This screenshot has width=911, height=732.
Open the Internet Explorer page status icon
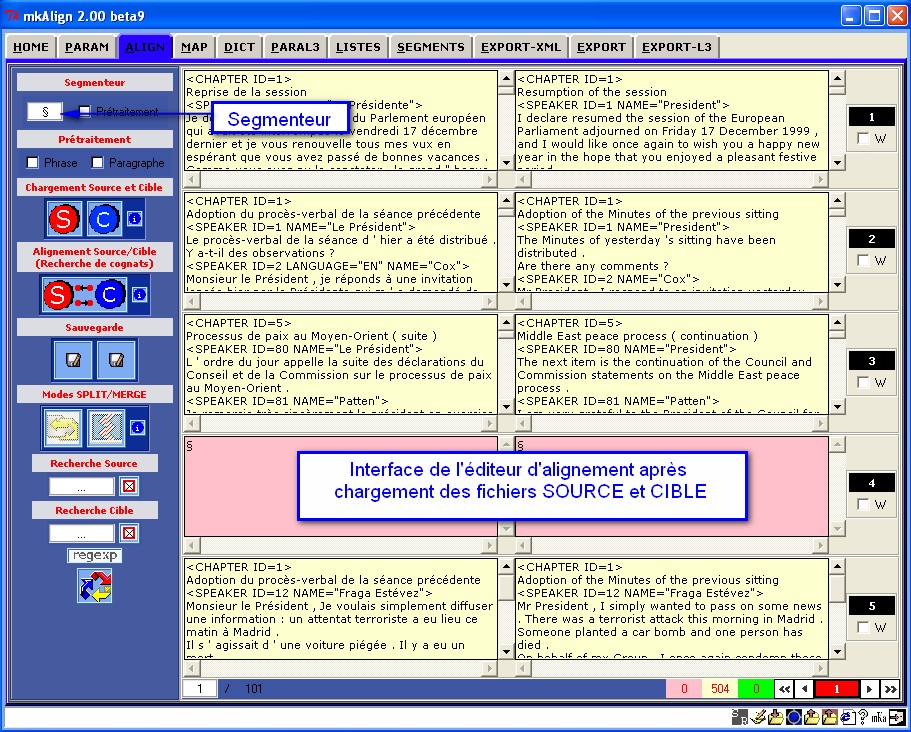click(847, 717)
